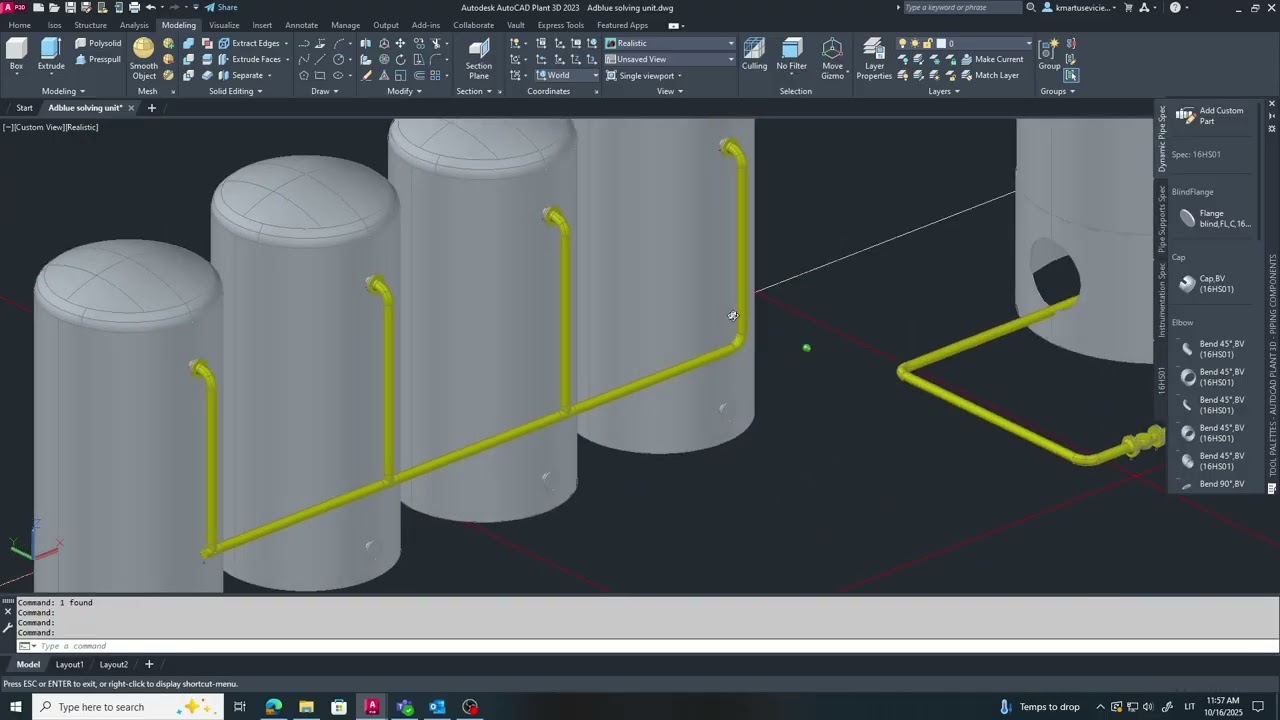Click the Make Current layer button
Viewport: 1280px width, 720px height.
pyautogui.click(x=991, y=59)
